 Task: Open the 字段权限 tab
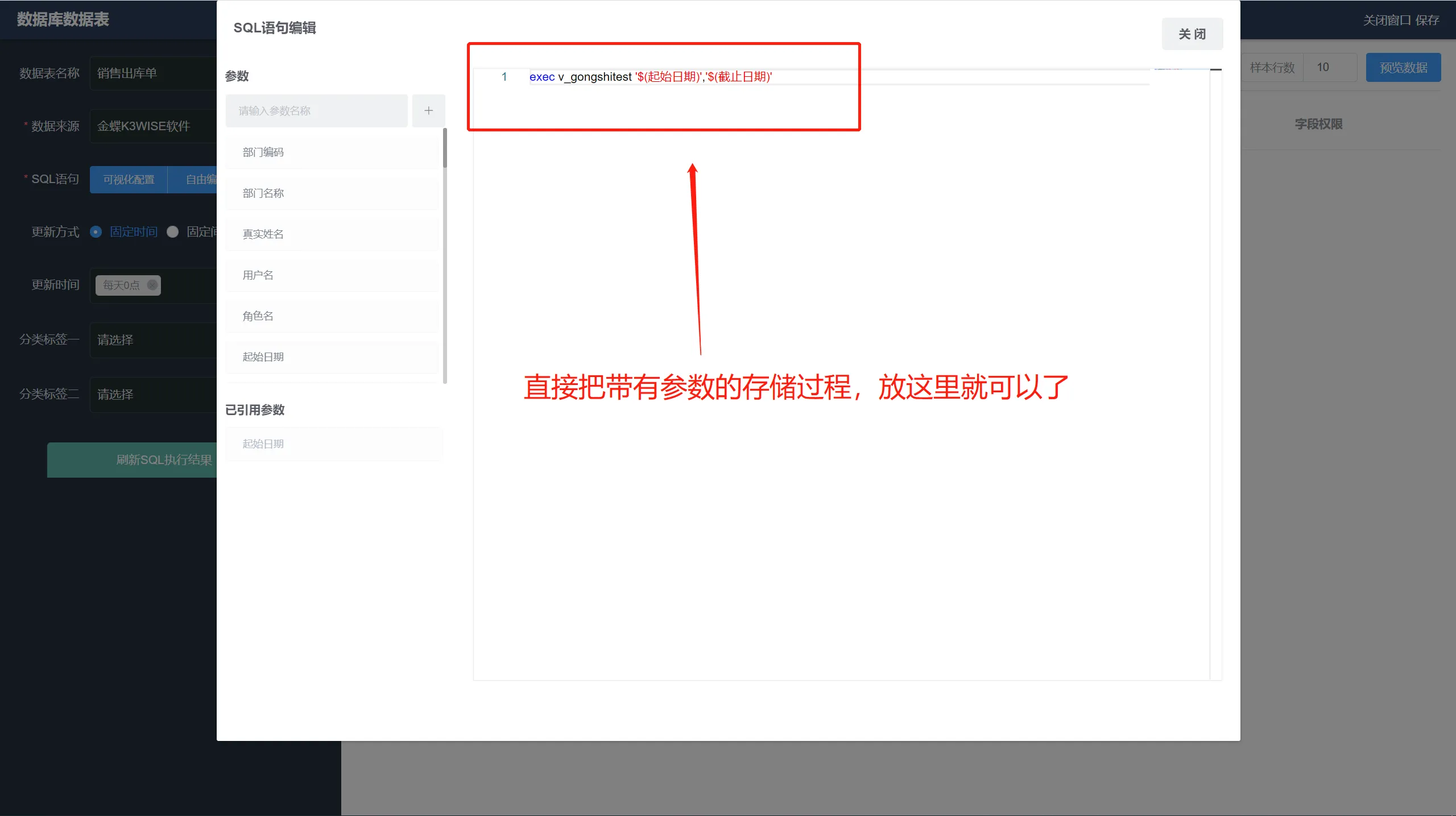tap(1318, 124)
